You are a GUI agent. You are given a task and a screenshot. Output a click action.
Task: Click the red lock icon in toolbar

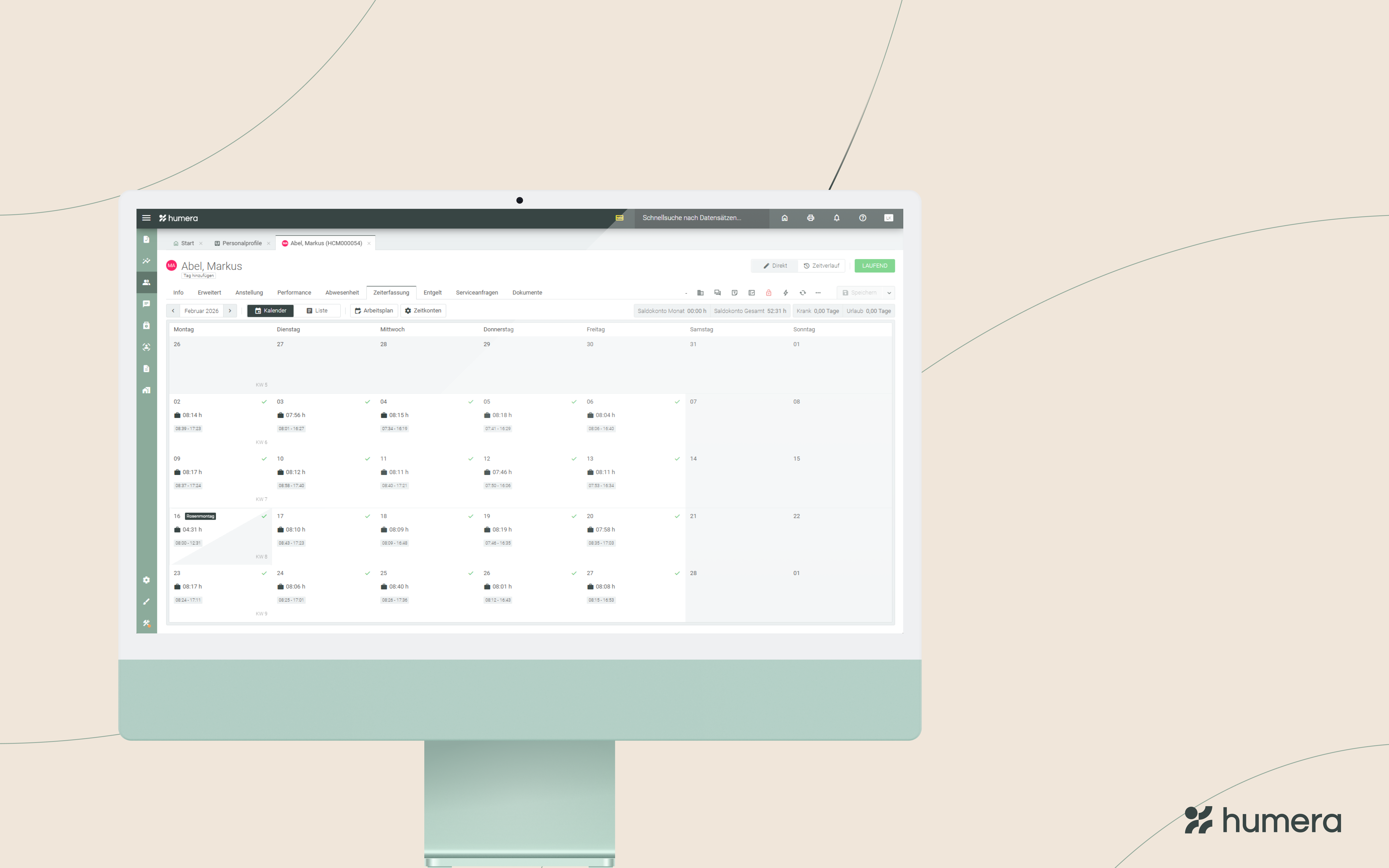(x=769, y=293)
